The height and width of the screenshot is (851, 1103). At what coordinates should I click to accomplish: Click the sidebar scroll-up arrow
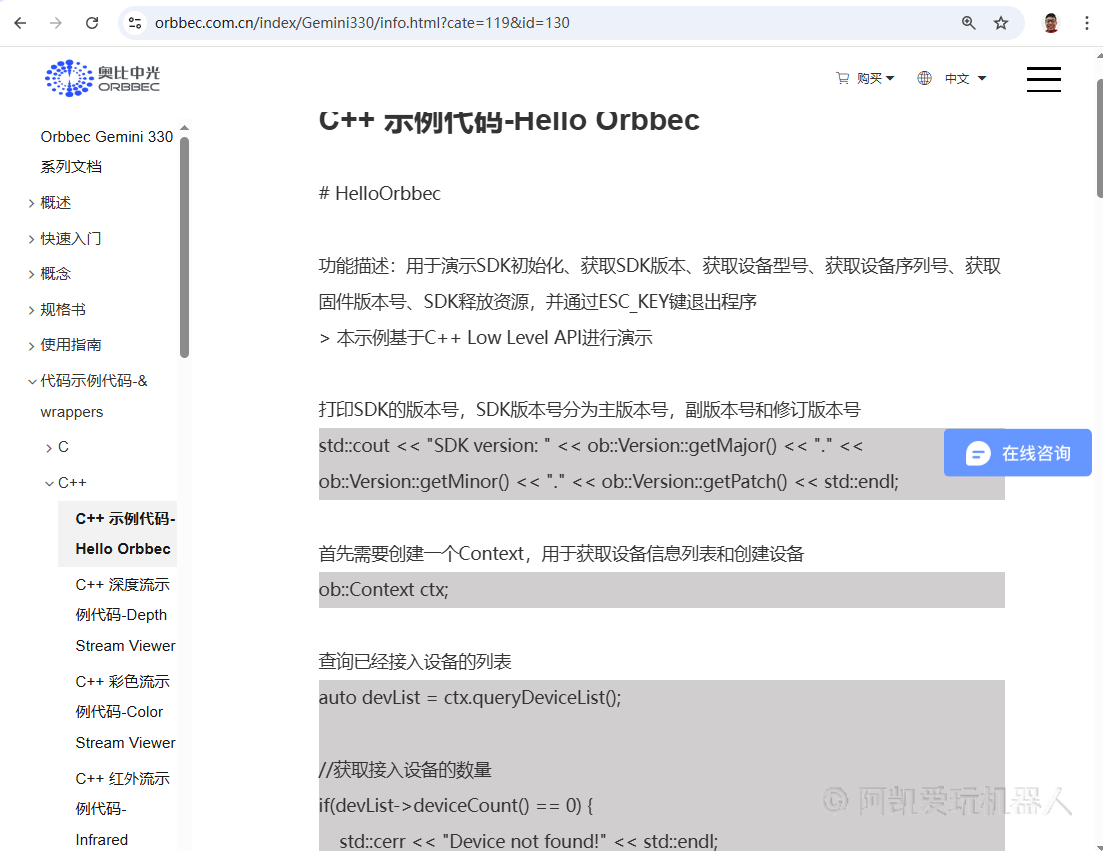point(184,128)
